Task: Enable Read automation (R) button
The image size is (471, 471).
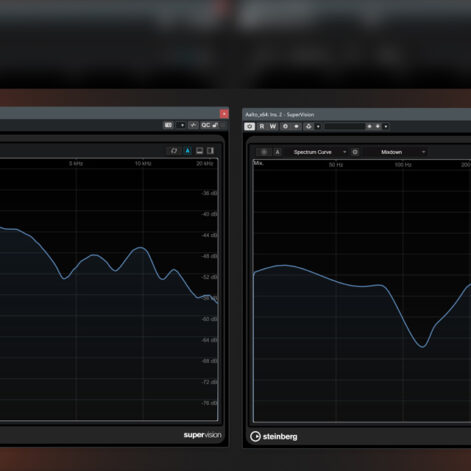Action: [x=262, y=126]
